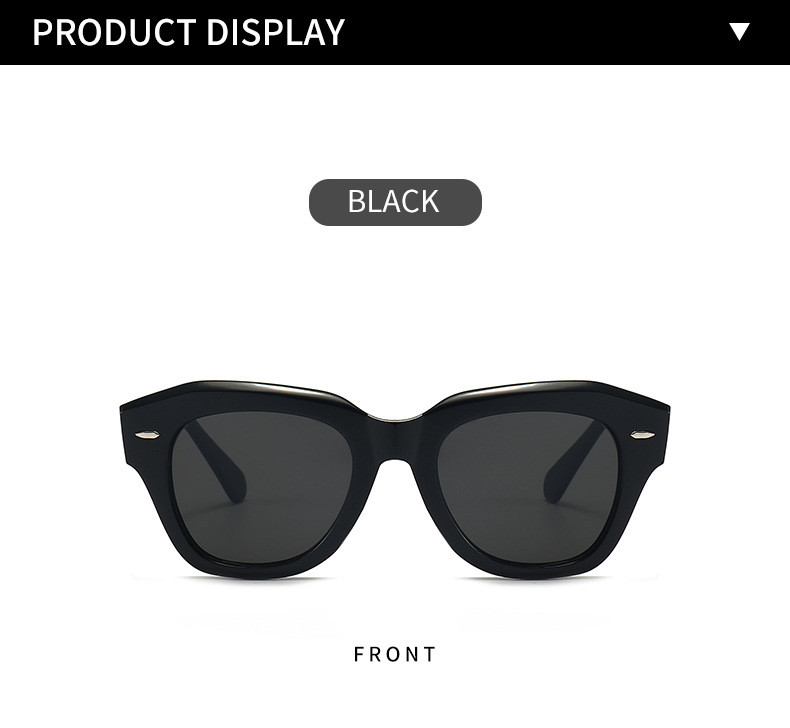The width and height of the screenshot is (790, 728).
Task: Click the letter T in FRONT caption
Action: 431,654
